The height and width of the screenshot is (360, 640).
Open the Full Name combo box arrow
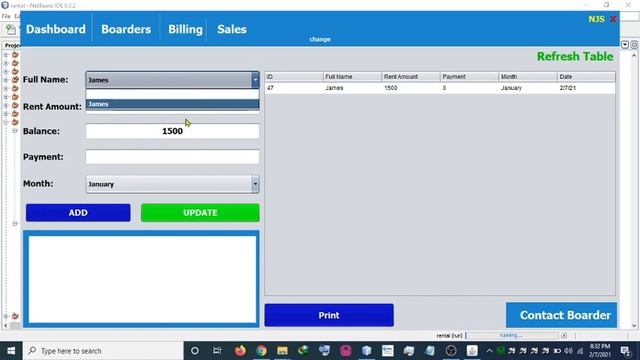pyautogui.click(x=255, y=80)
